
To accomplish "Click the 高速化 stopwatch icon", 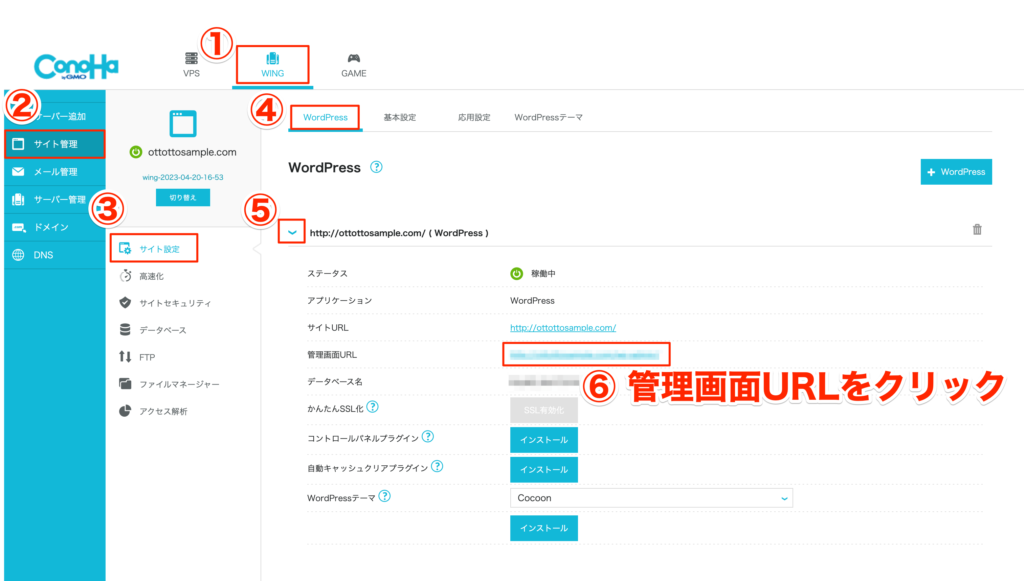I will [x=125, y=275].
